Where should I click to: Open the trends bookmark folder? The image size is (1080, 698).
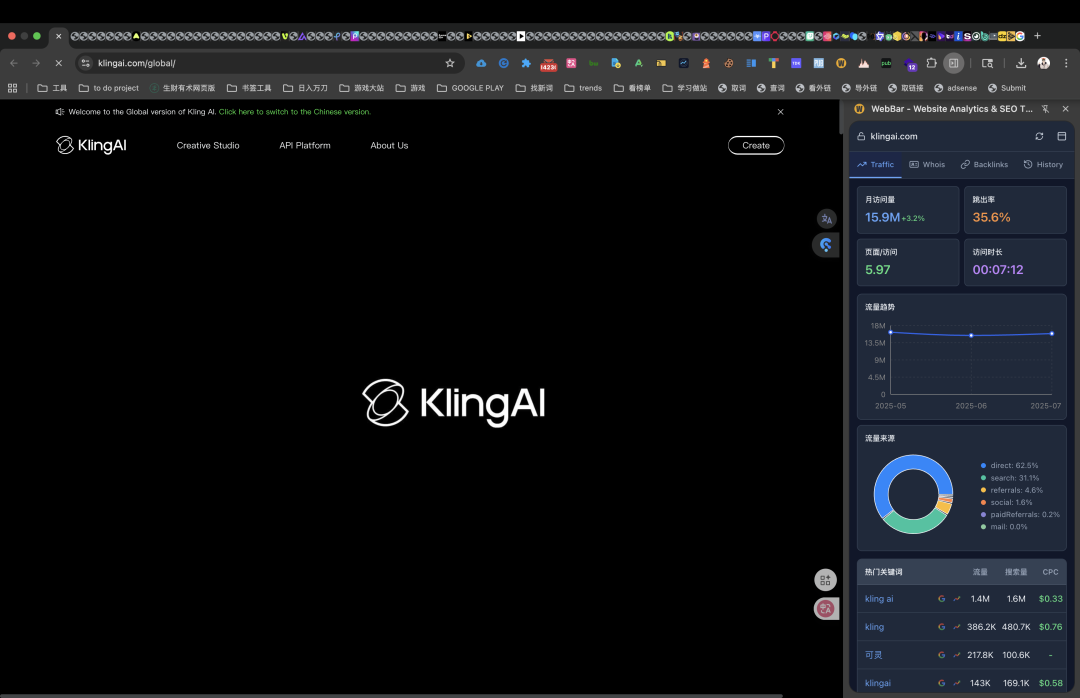[x=583, y=88]
